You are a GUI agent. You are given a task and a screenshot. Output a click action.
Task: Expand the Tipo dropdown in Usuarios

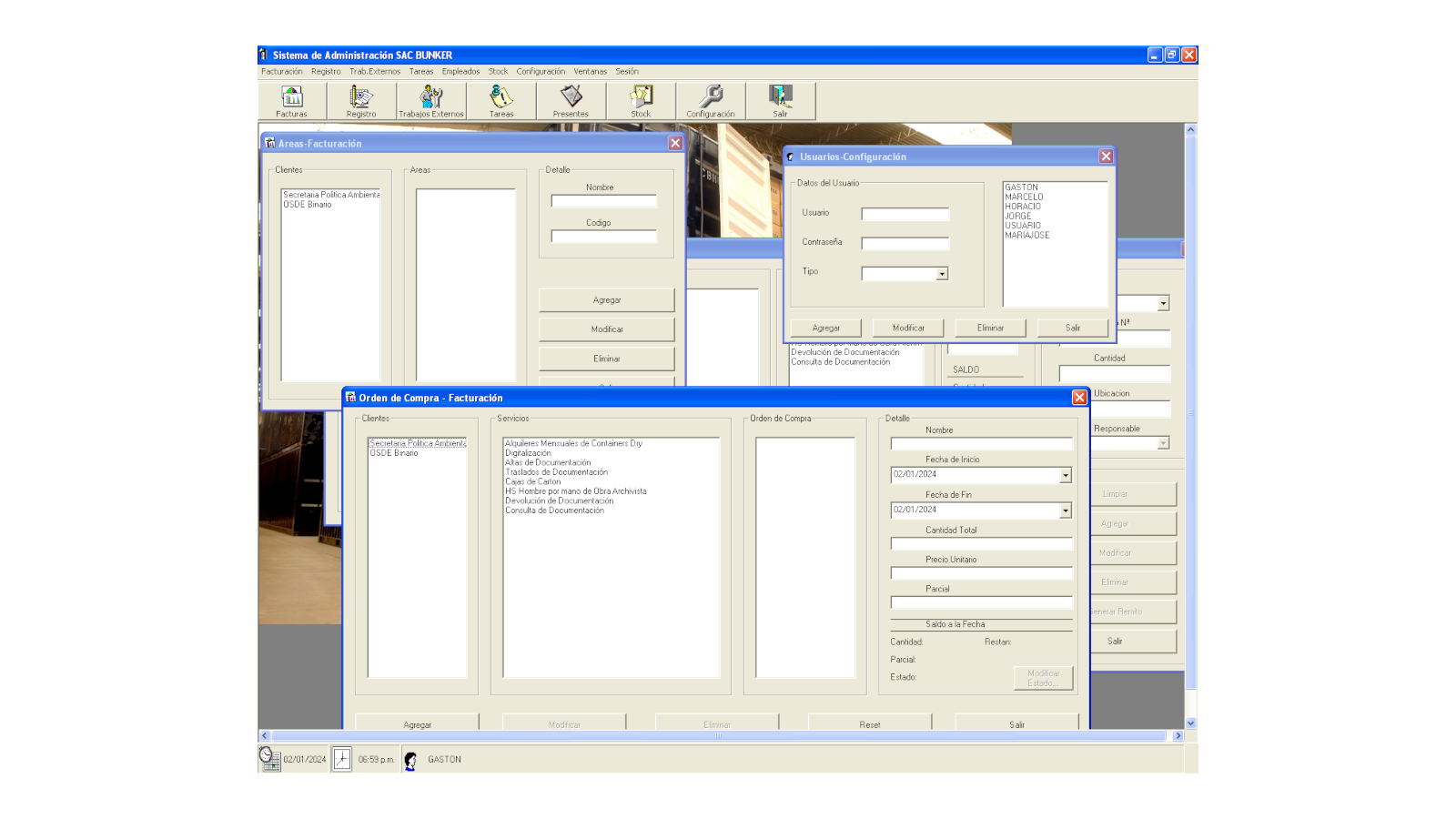[942, 274]
